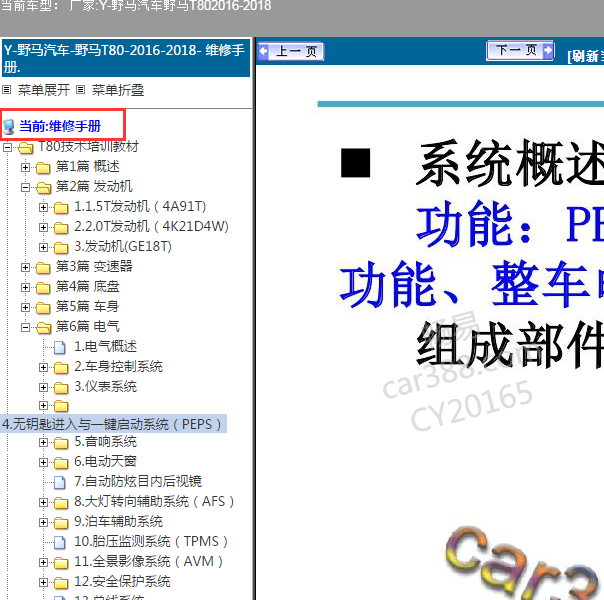
Task: Expand the 2.车身控制系统 node
Action: click(x=44, y=367)
